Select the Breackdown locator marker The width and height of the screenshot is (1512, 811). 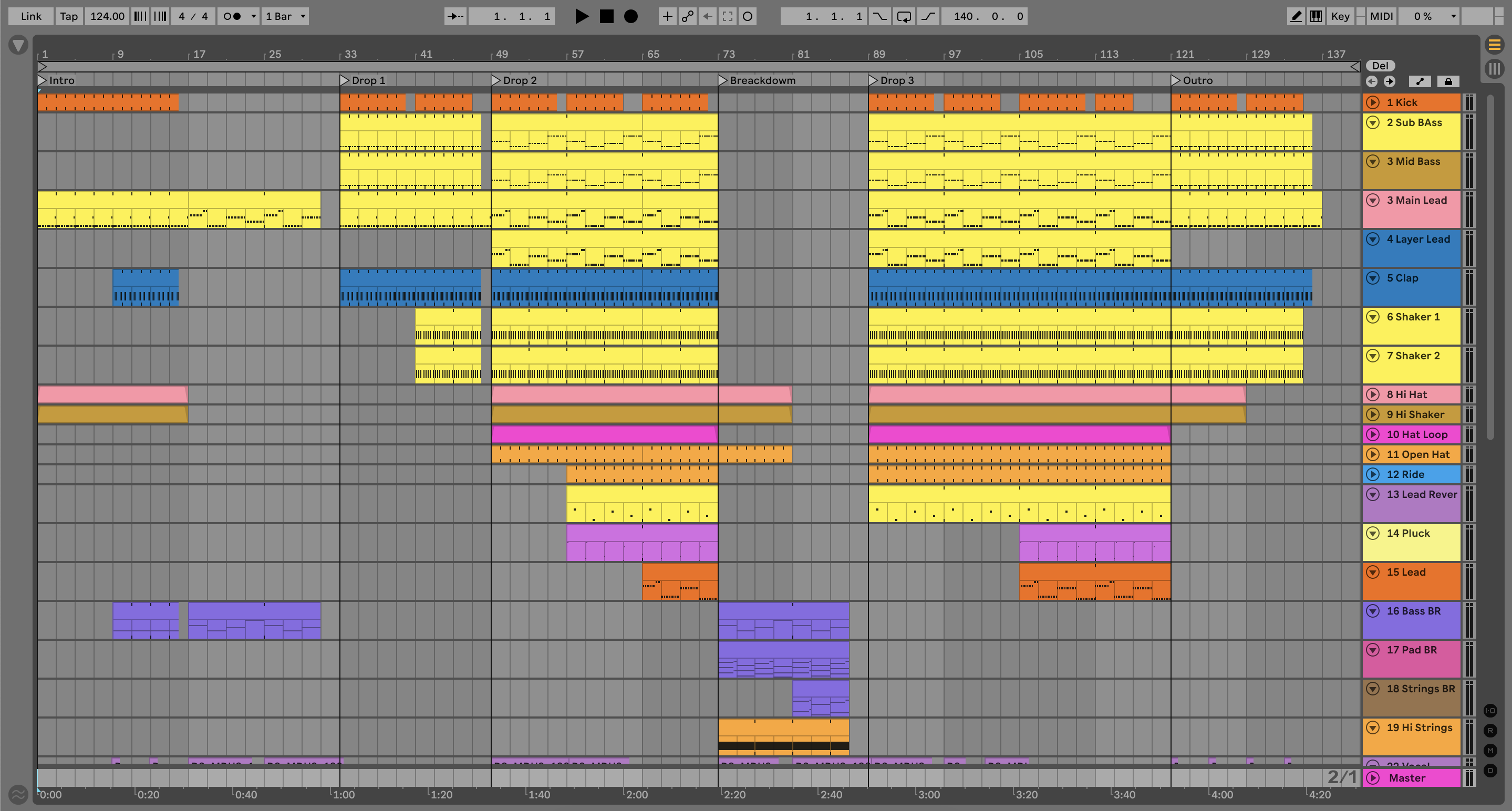pos(722,80)
